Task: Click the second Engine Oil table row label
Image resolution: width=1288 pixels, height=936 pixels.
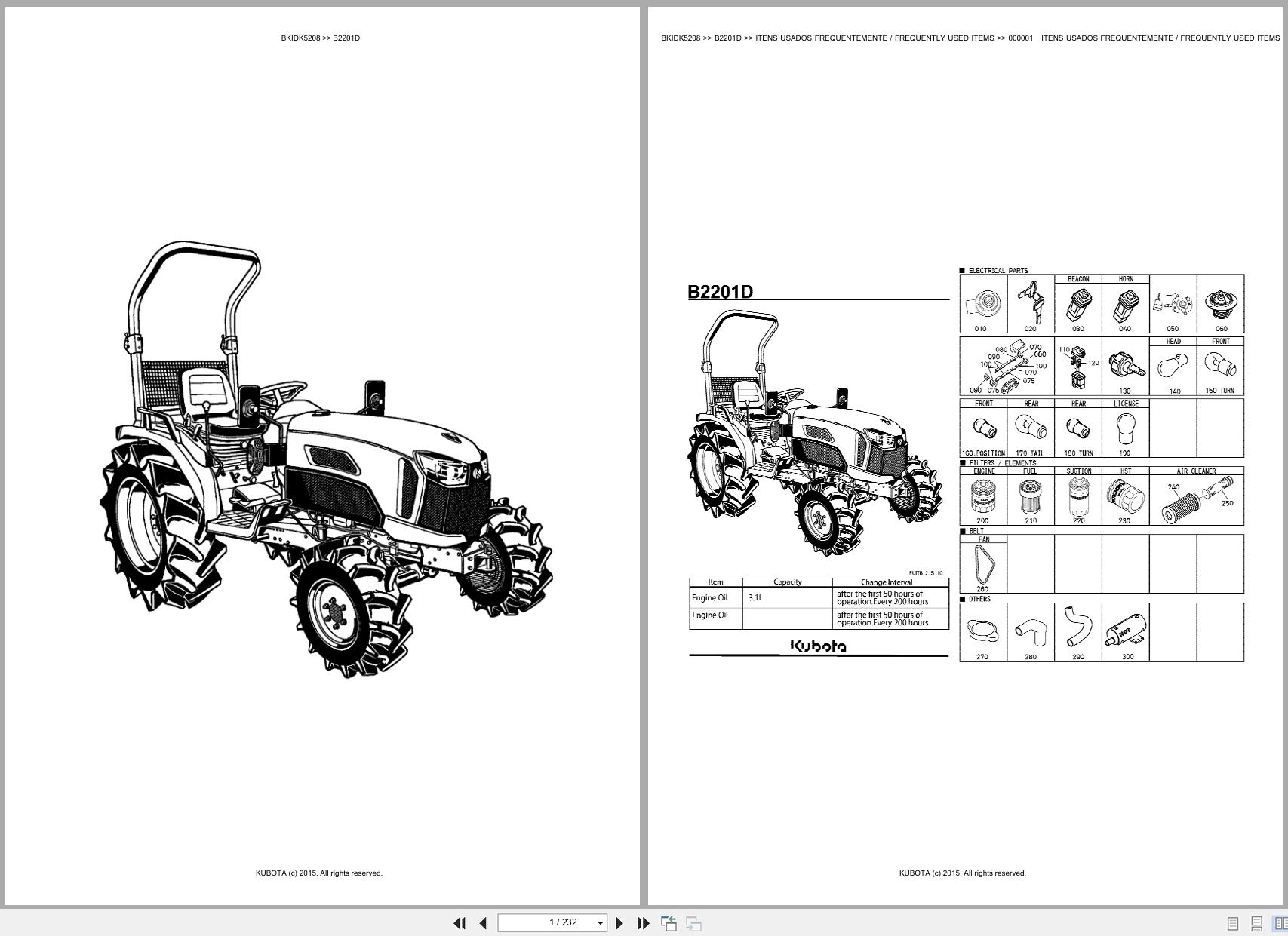Action: pos(710,615)
